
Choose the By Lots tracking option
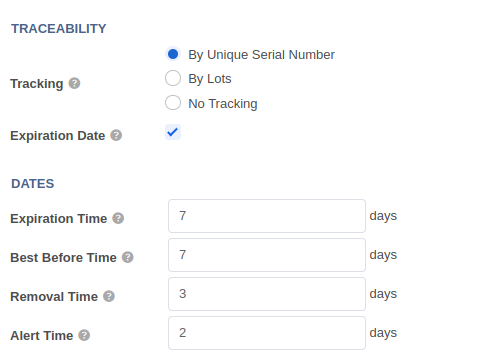(x=173, y=78)
